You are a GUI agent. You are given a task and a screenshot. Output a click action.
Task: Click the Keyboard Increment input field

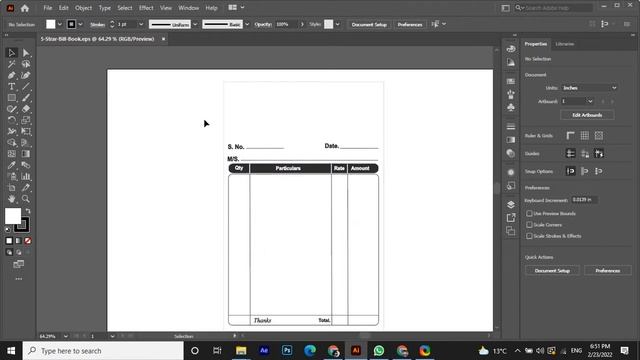tap(584, 200)
